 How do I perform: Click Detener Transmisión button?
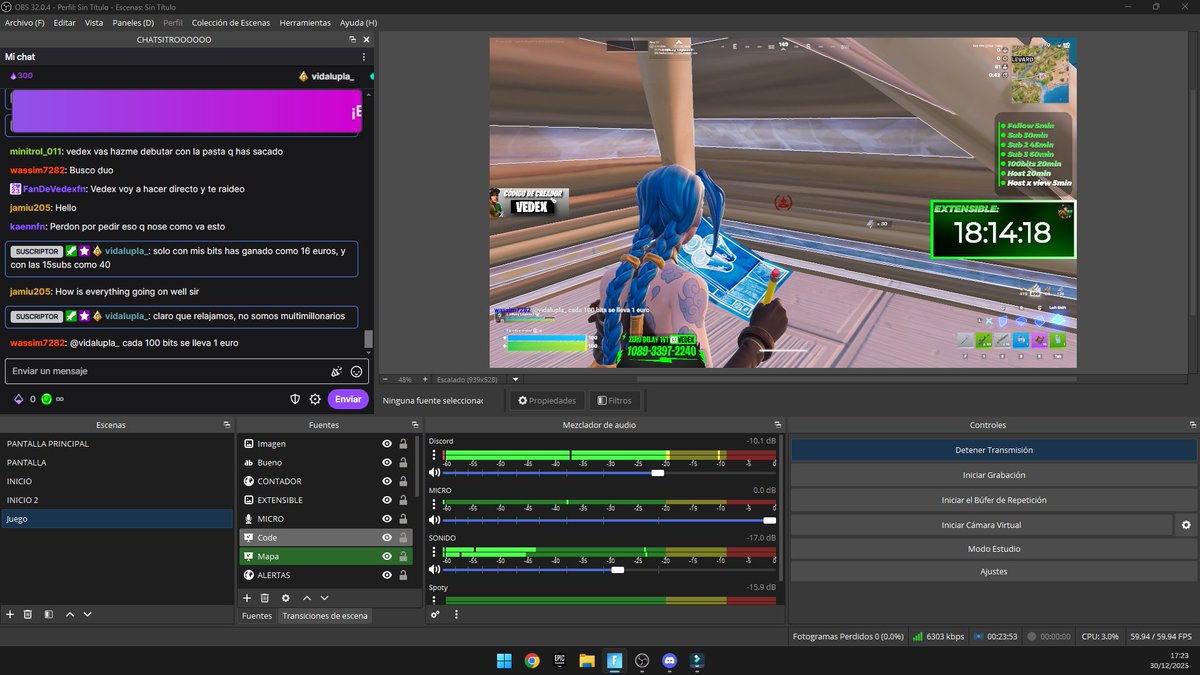click(x=994, y=450)
